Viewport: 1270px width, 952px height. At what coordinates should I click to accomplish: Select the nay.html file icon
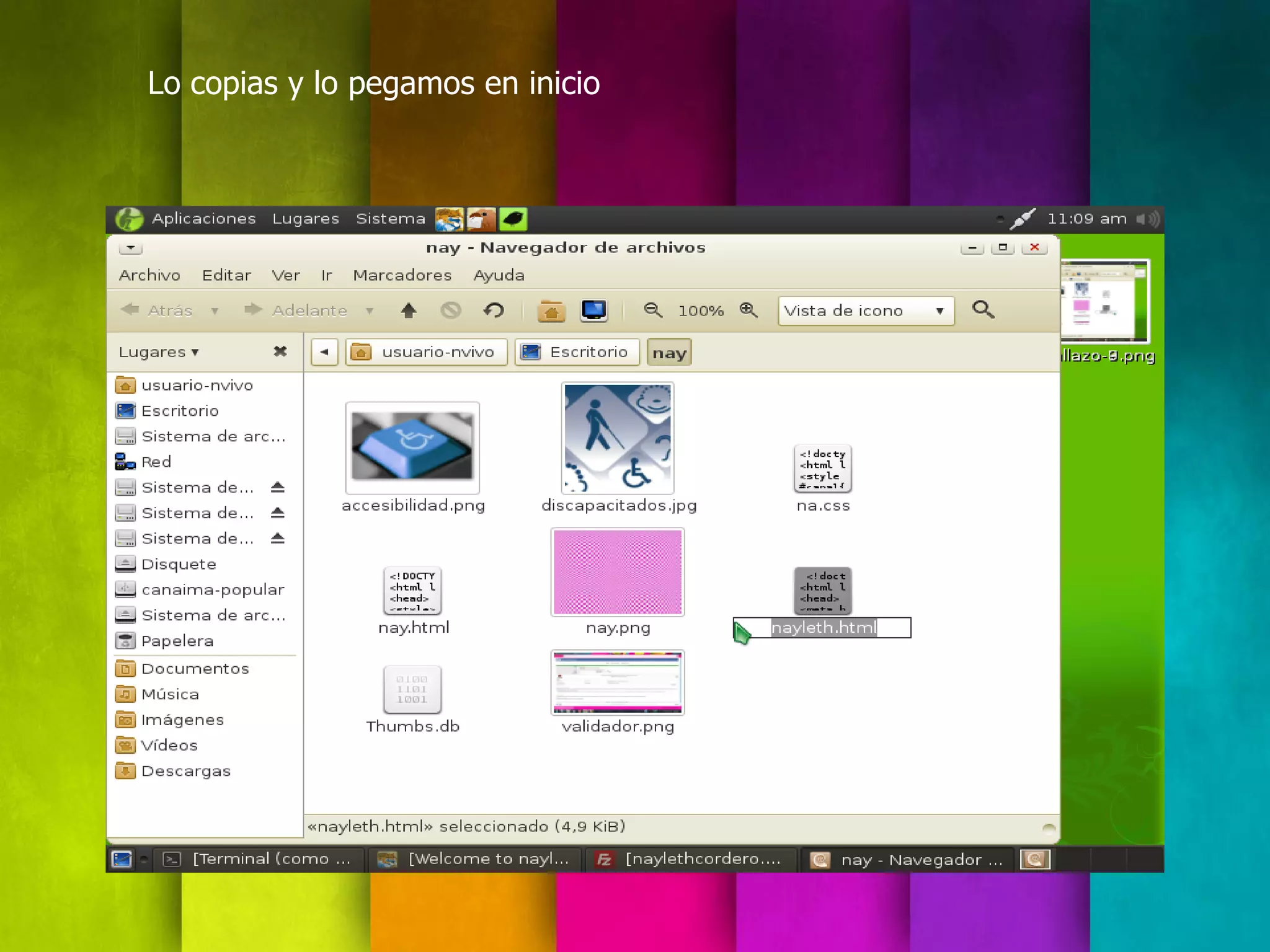click(x=412, y=590)
